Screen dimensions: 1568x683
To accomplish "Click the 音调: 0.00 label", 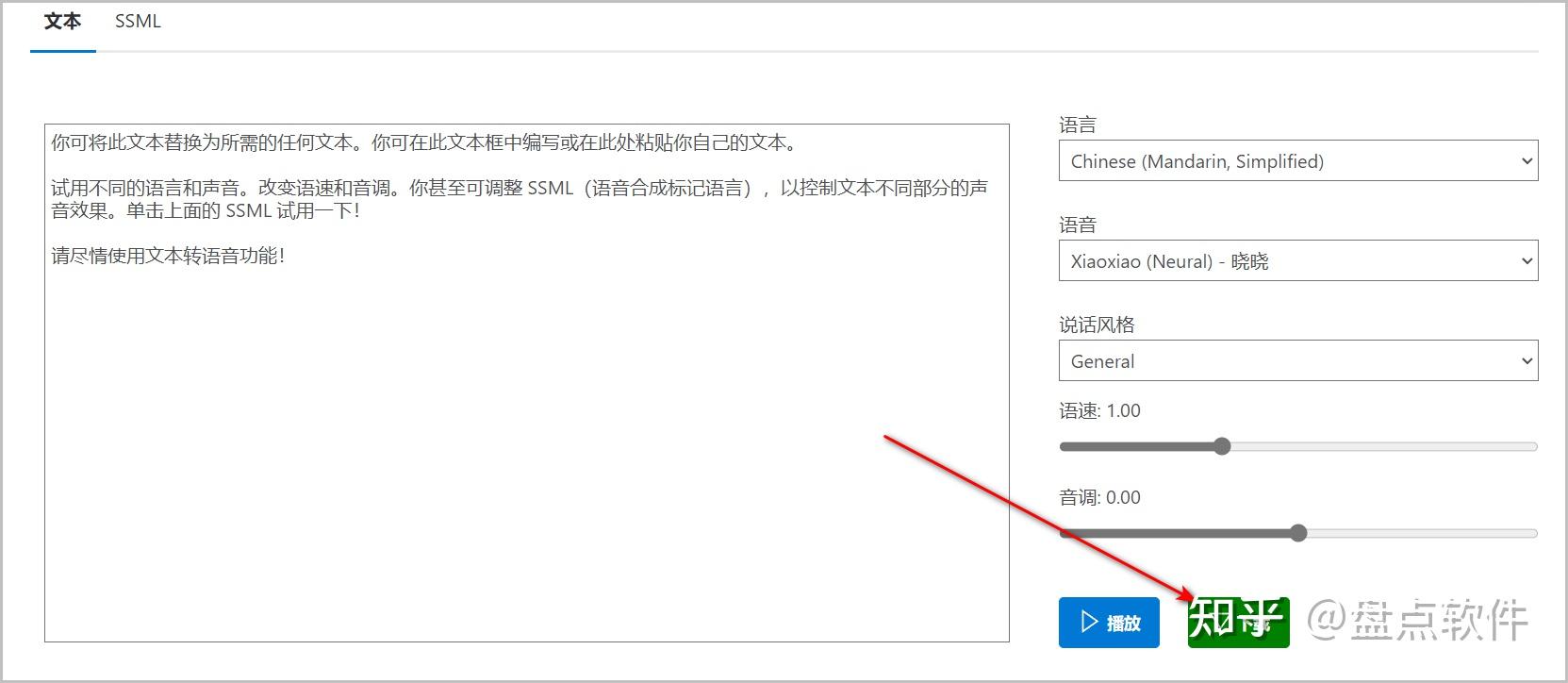I will coord(1099,498).
